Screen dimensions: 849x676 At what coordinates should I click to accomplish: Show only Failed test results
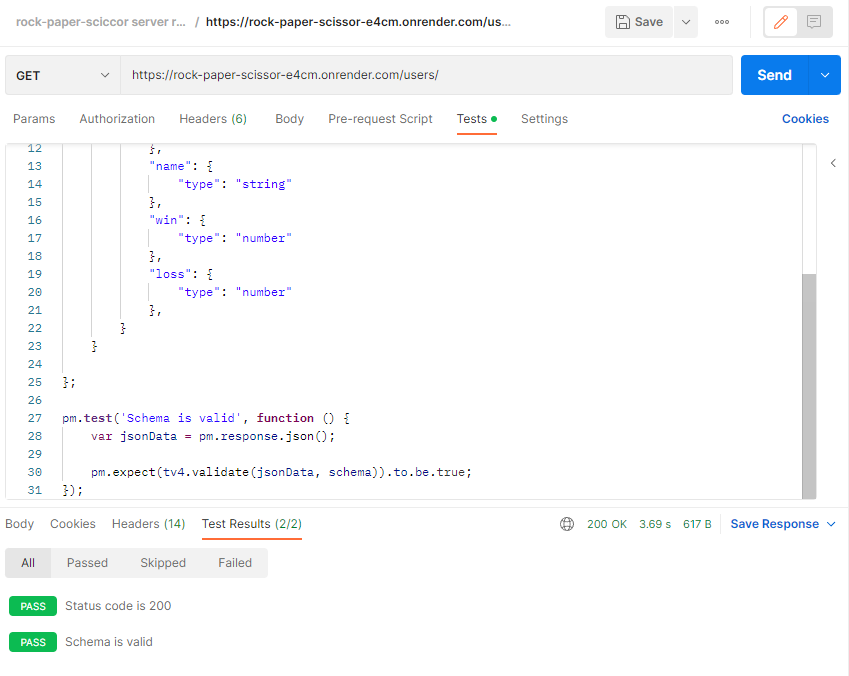click(x=234, y=562)
